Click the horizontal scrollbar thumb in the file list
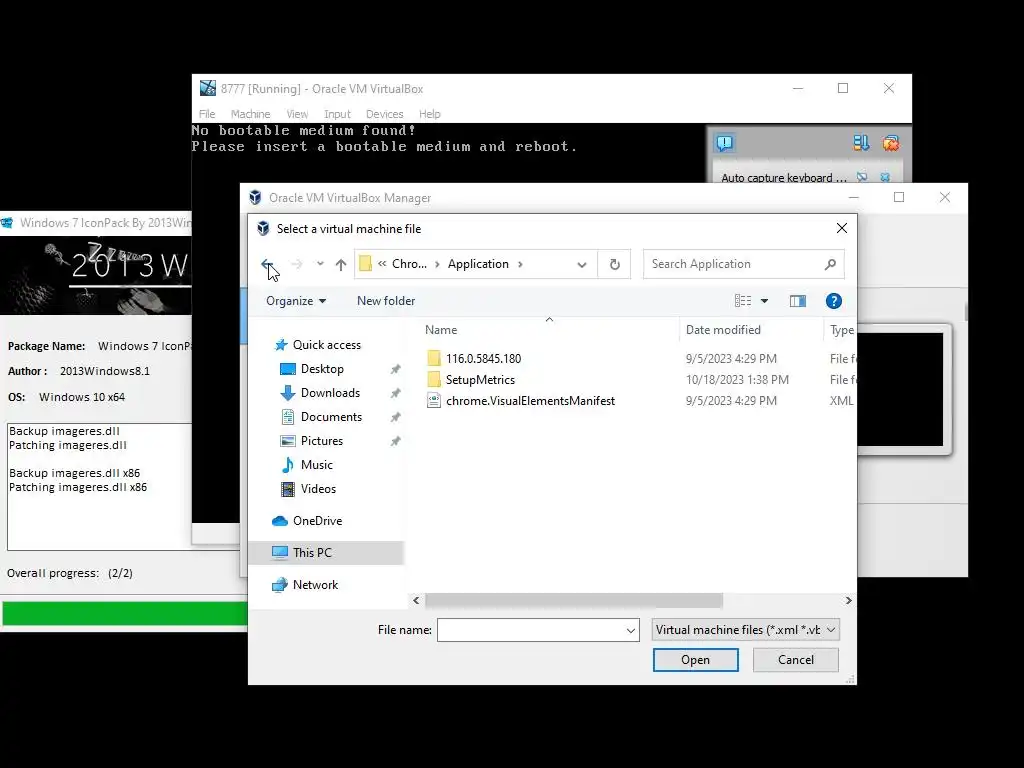The width and height of the screenshot is (1024, 768). (573, 600)
